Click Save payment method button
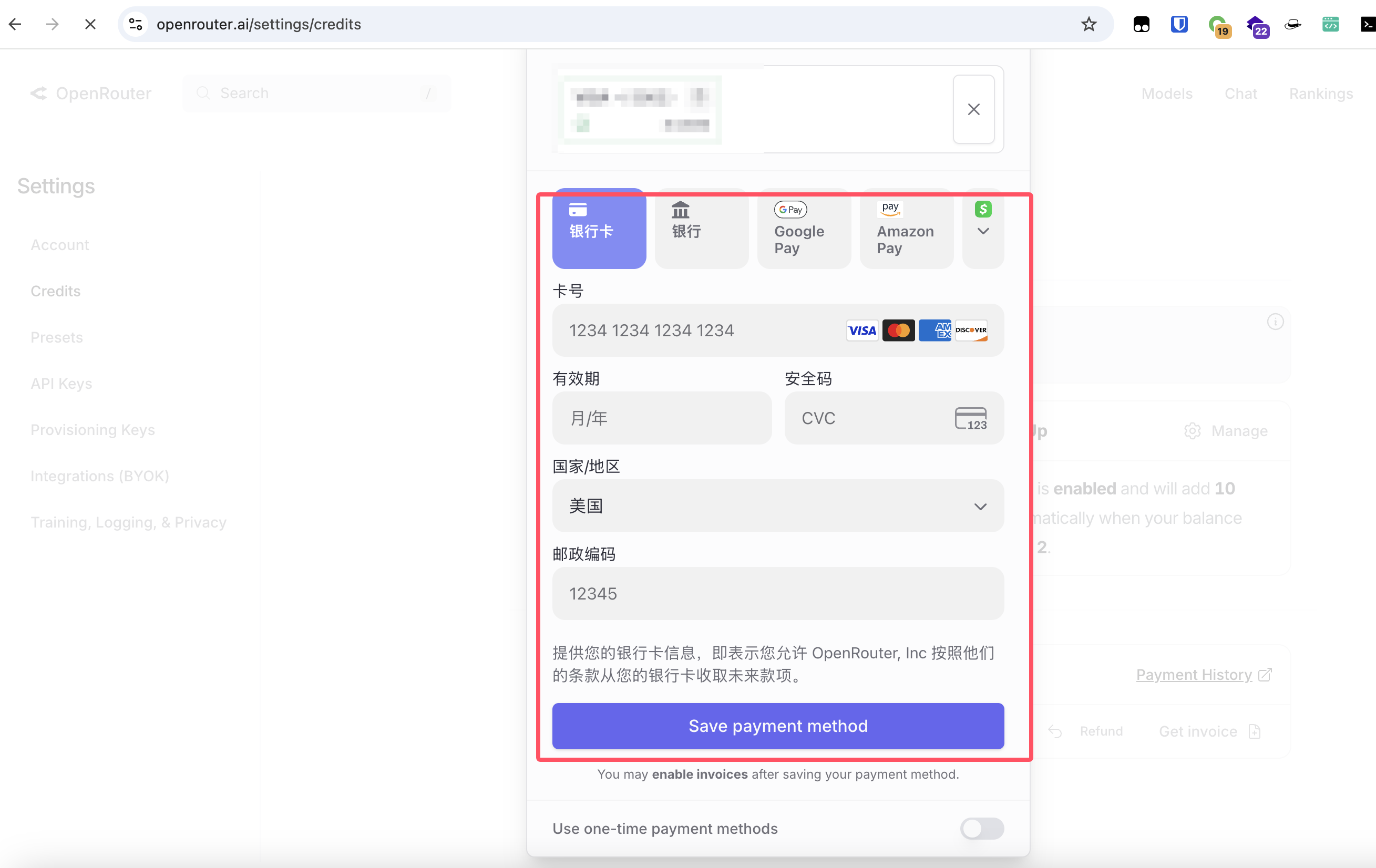This screenshot has width=1376, height=868. coord(778,726)
